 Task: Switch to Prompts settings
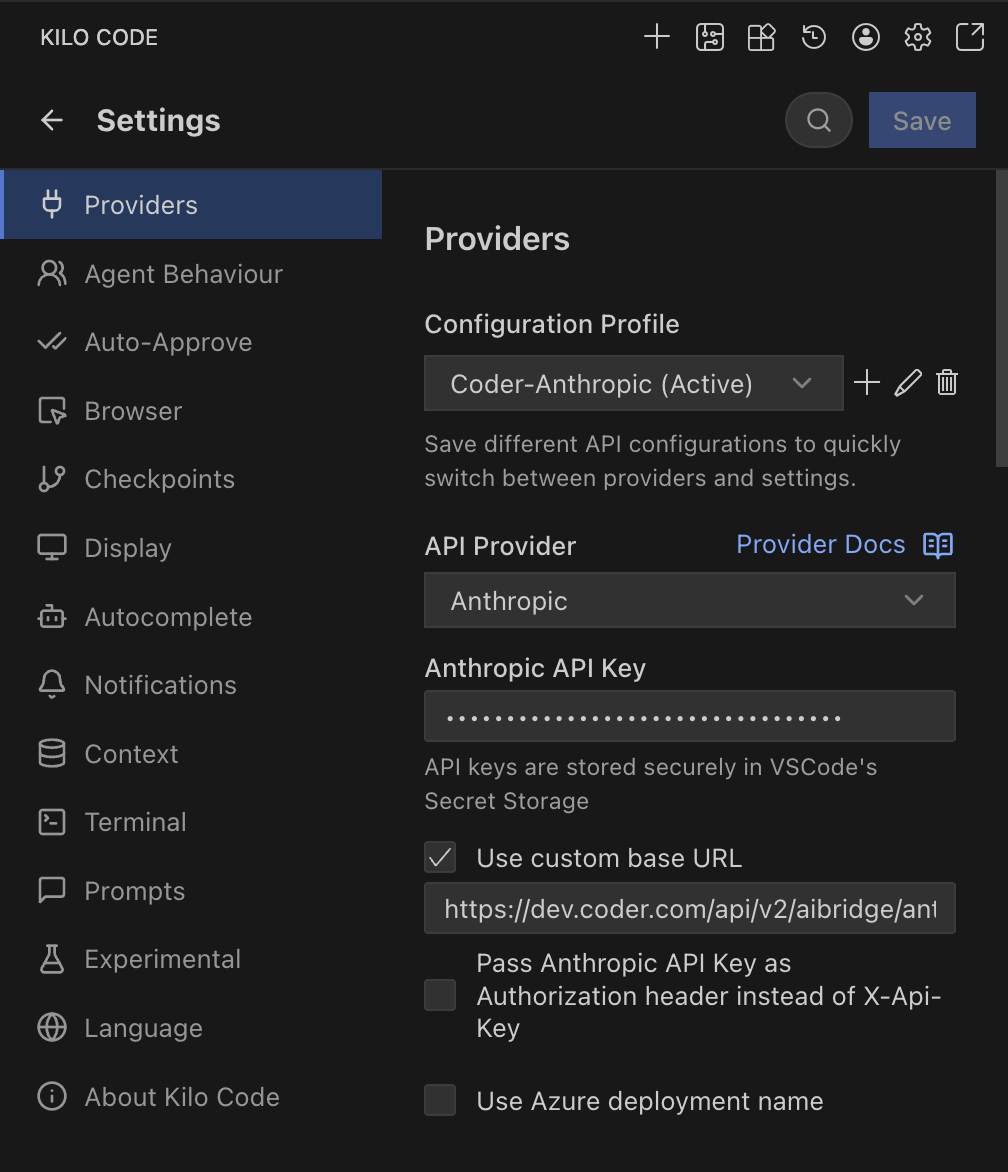pyautogui.click(x=193, y=891)
